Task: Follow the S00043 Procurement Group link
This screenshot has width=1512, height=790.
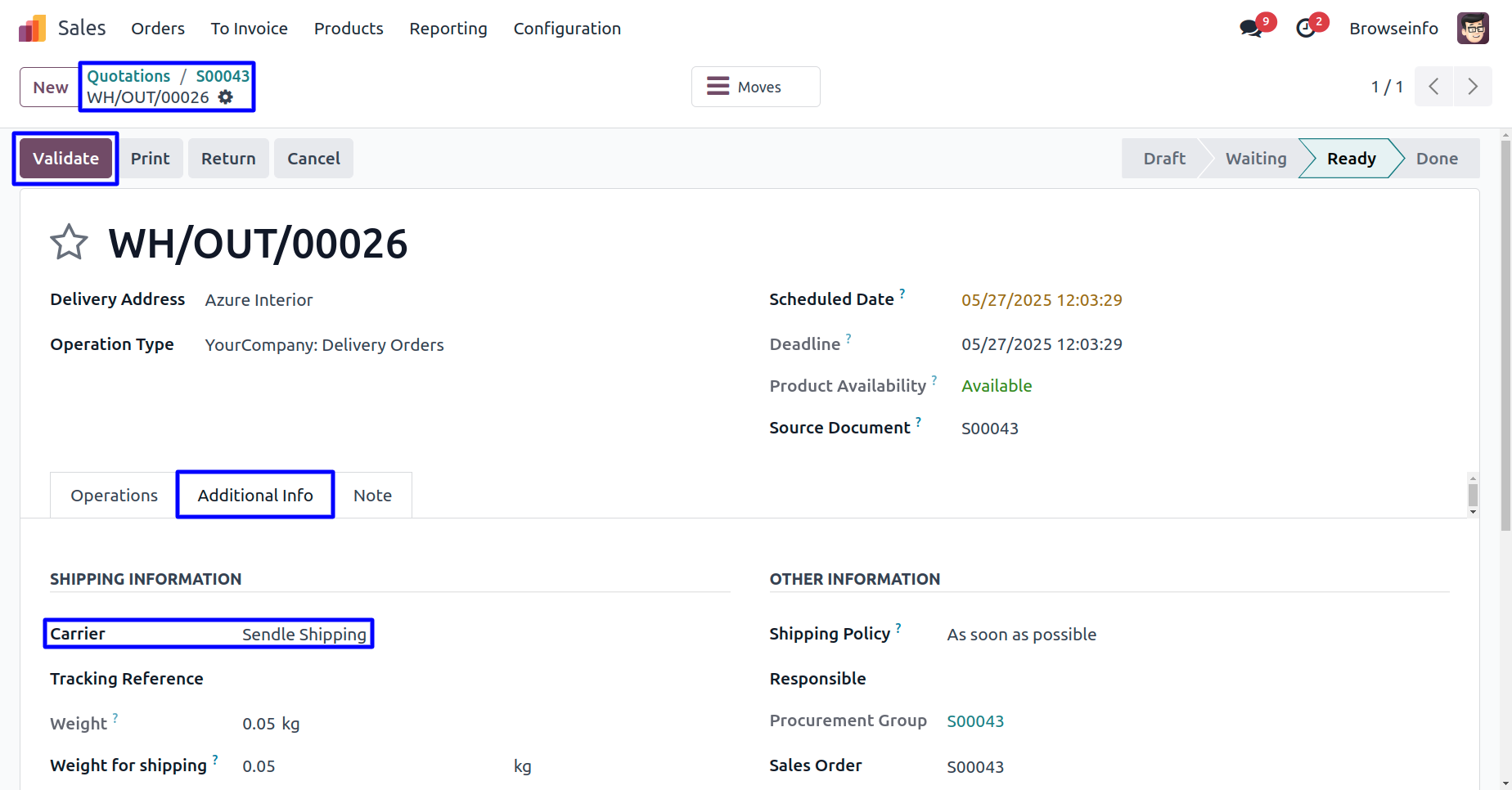Action: [975, 721]
